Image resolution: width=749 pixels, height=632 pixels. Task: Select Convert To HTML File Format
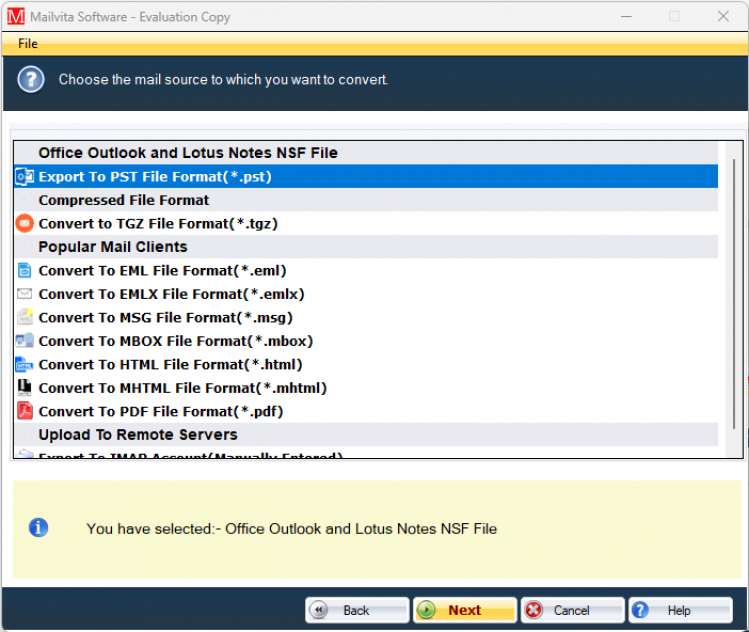[366, 364]
